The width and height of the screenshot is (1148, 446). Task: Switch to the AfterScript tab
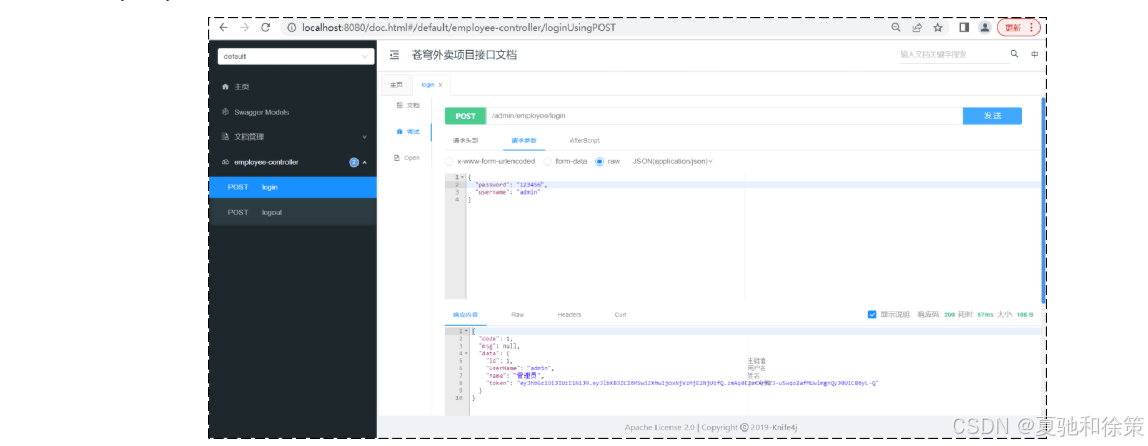585,140
